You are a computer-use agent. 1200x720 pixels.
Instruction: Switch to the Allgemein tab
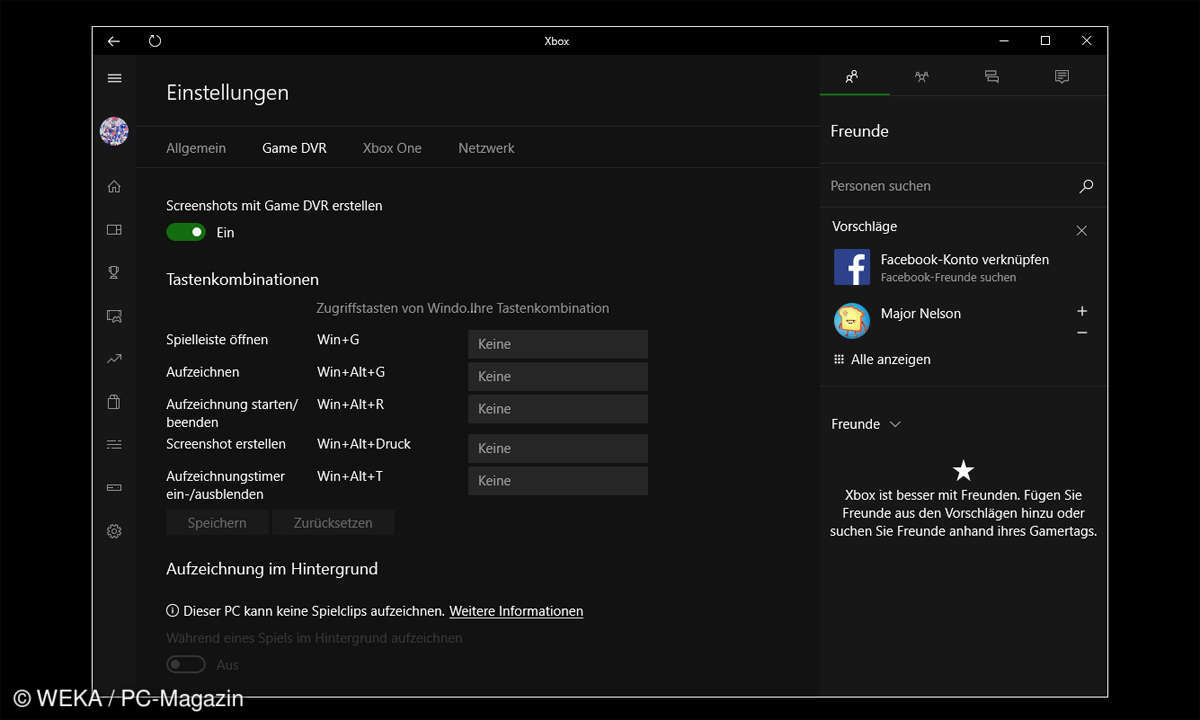(x=196, y=148)
